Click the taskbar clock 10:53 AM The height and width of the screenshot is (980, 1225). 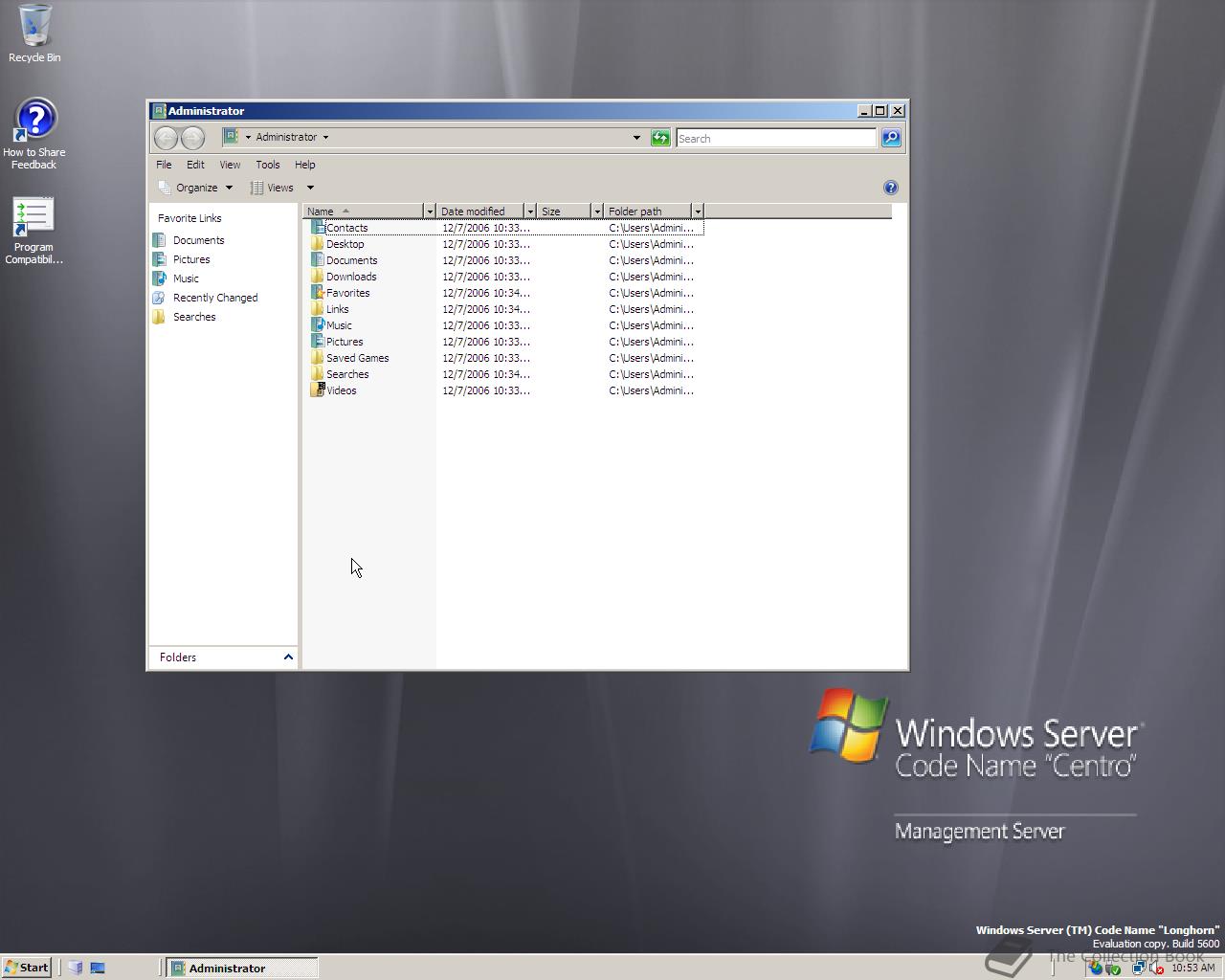click(1193, 968)
